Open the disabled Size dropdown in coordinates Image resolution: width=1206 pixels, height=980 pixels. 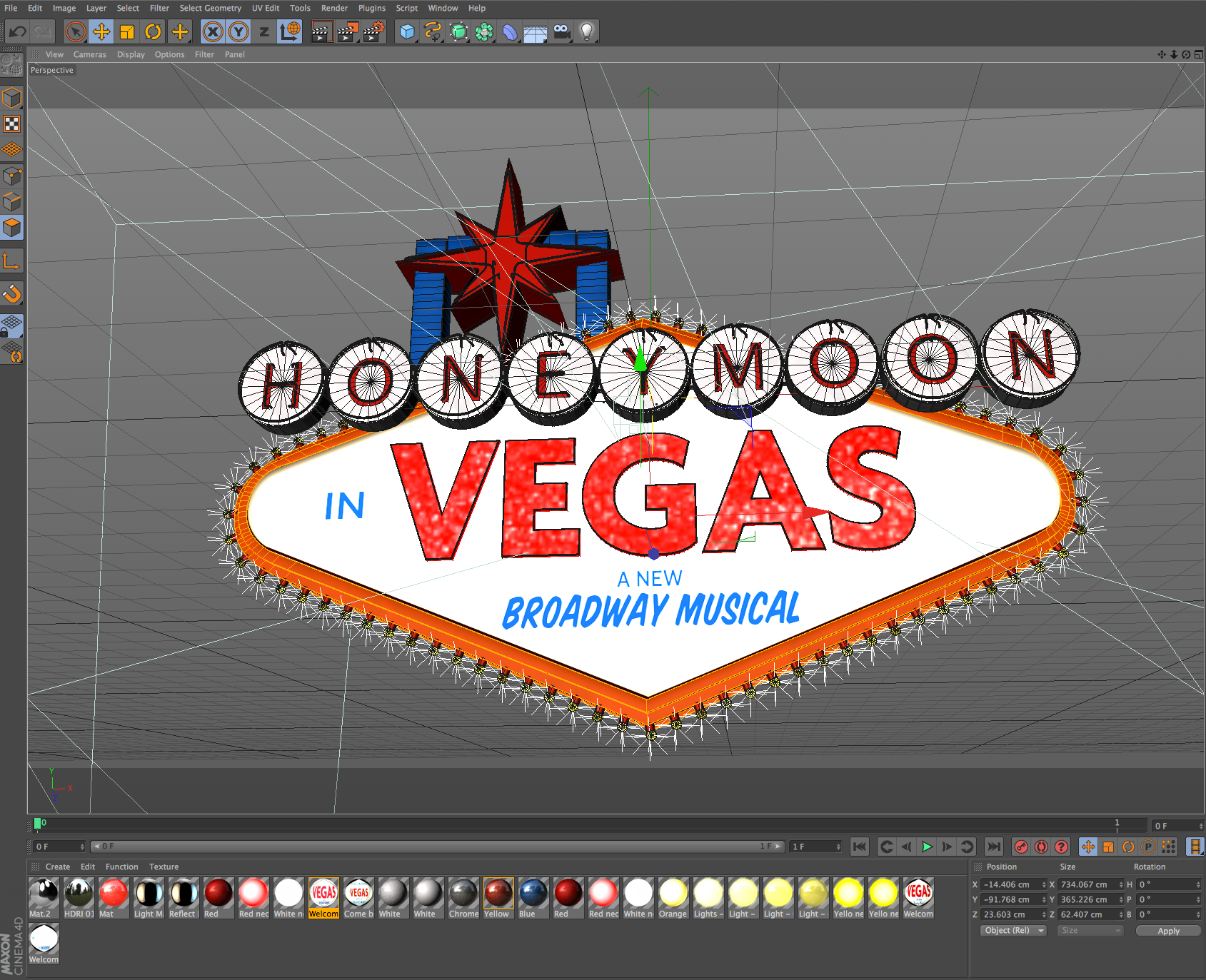[1091, 930]
